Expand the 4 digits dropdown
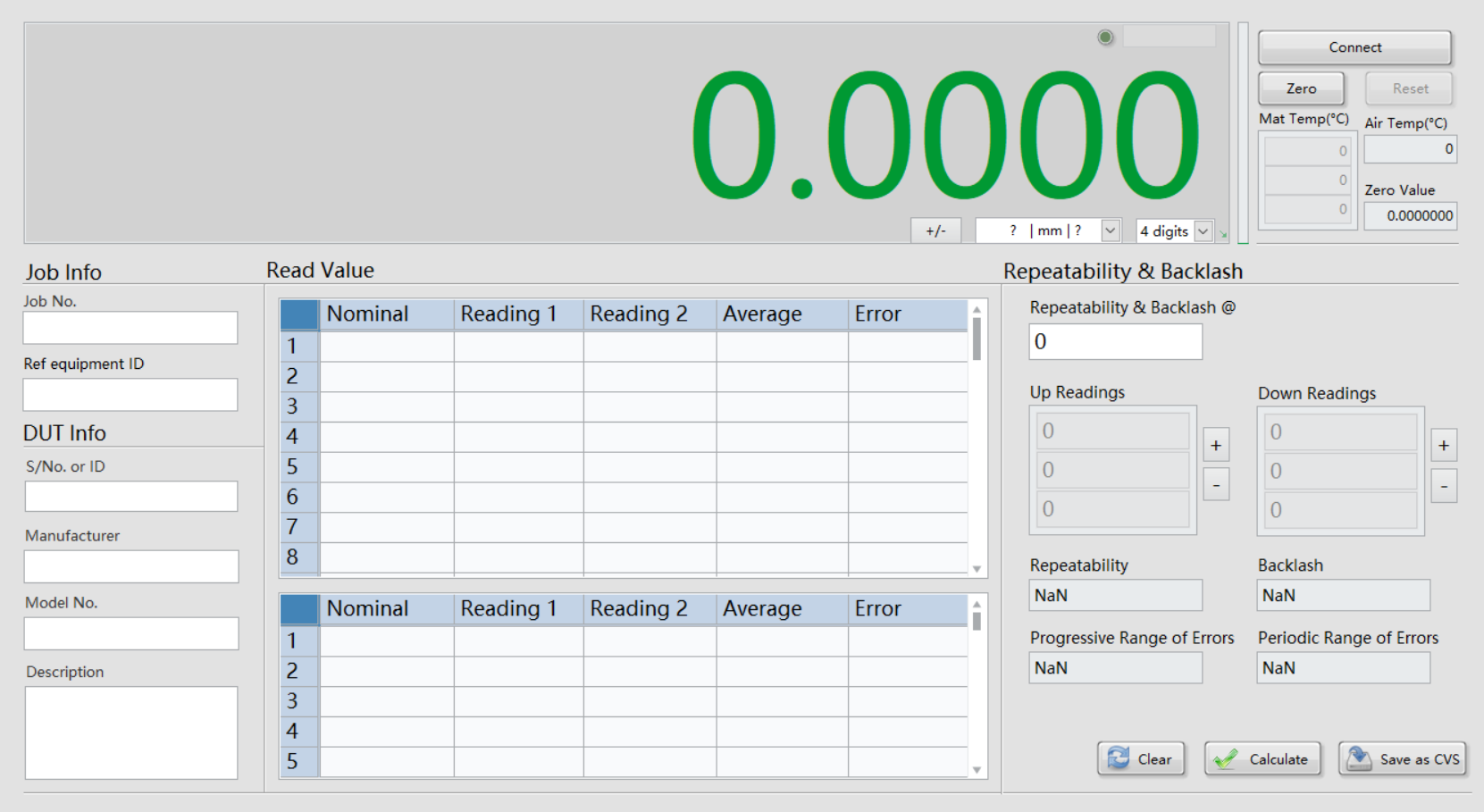The width and height of the screenshot is (1484, 812). [1203, 230]
